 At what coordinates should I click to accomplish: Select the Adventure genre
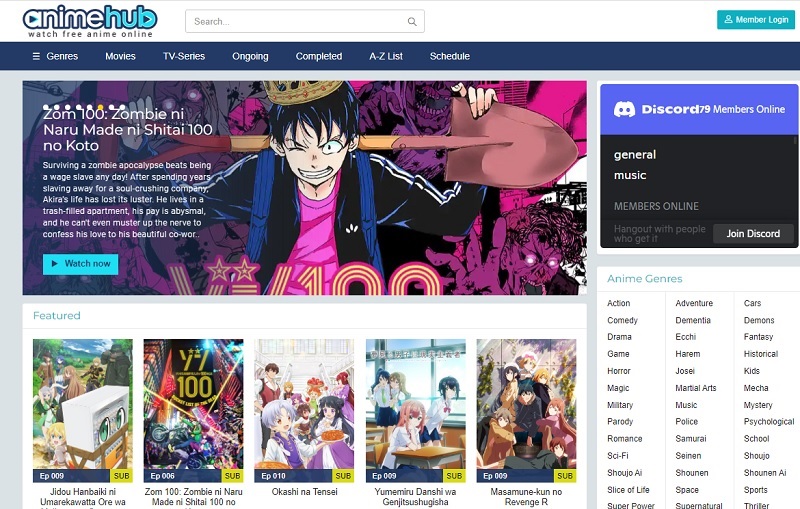point(694,303)
